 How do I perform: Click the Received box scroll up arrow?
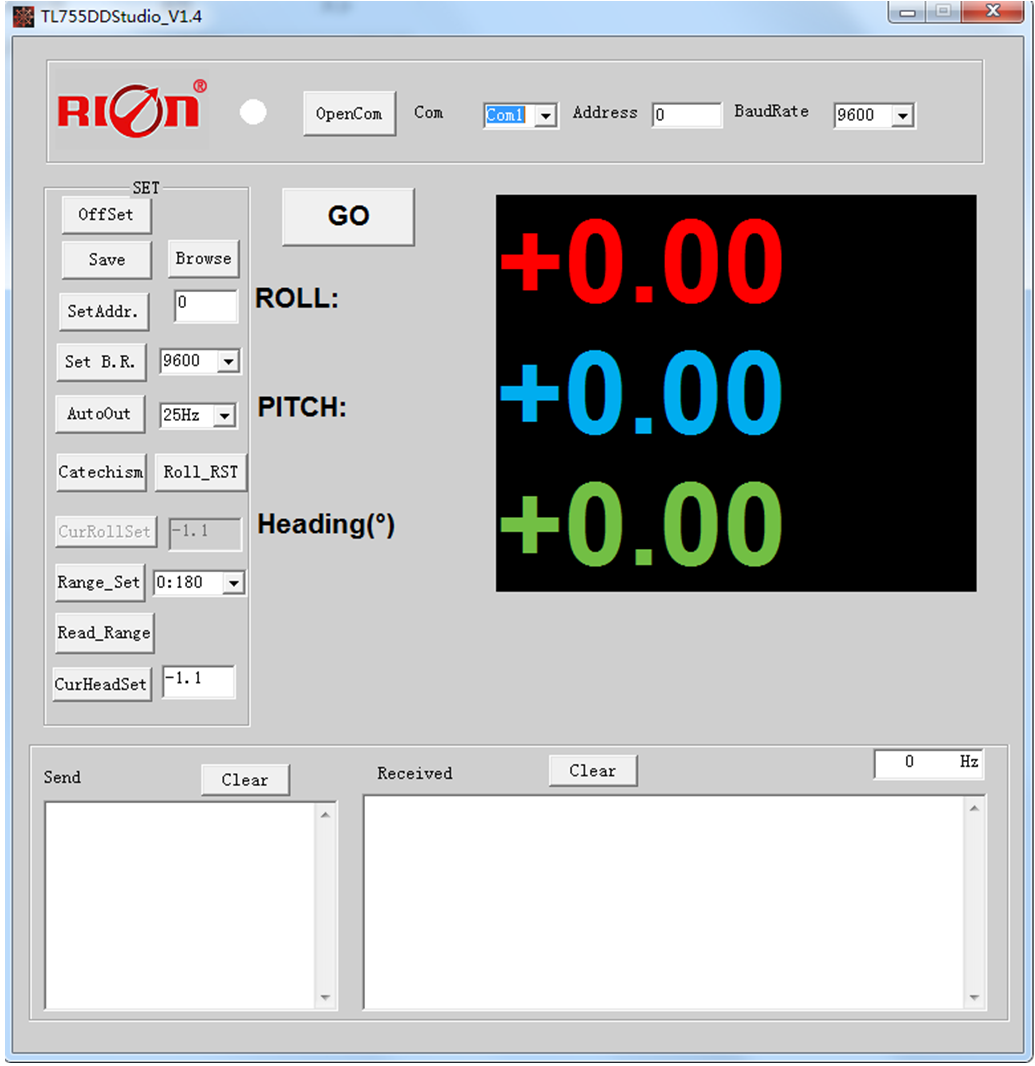coord(974,808)
